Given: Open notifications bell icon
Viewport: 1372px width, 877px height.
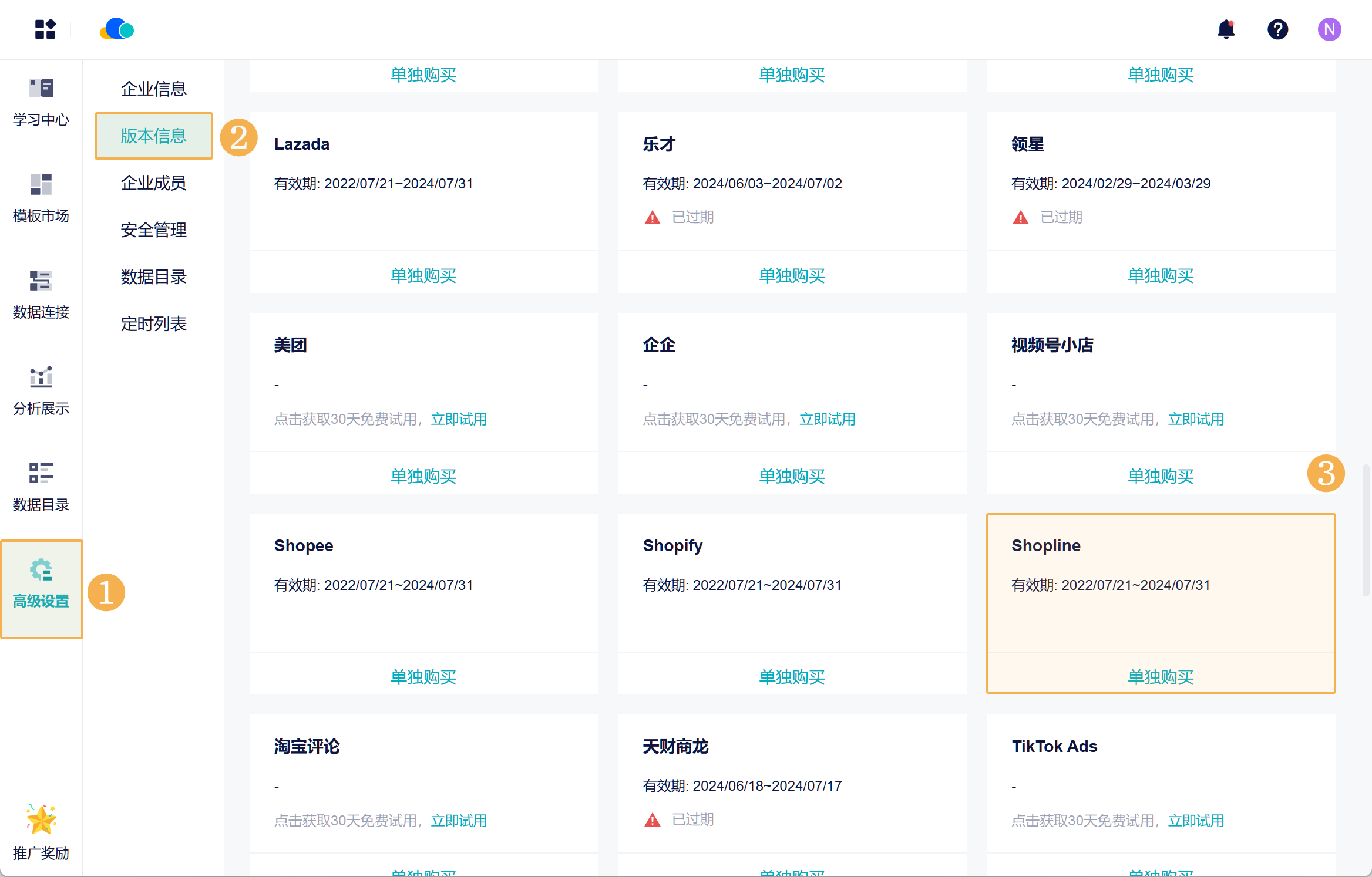Looking at the screenshot, I should tap(1226, 29).
